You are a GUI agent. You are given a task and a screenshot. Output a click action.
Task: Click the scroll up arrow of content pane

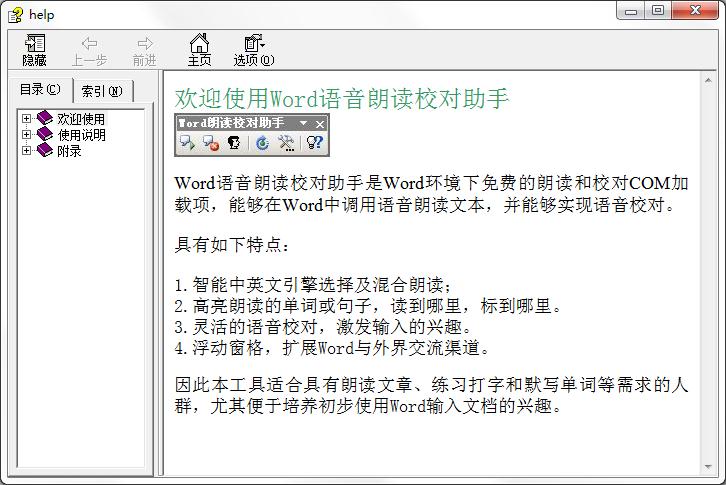pyautogui.click(x=708, y=81)
